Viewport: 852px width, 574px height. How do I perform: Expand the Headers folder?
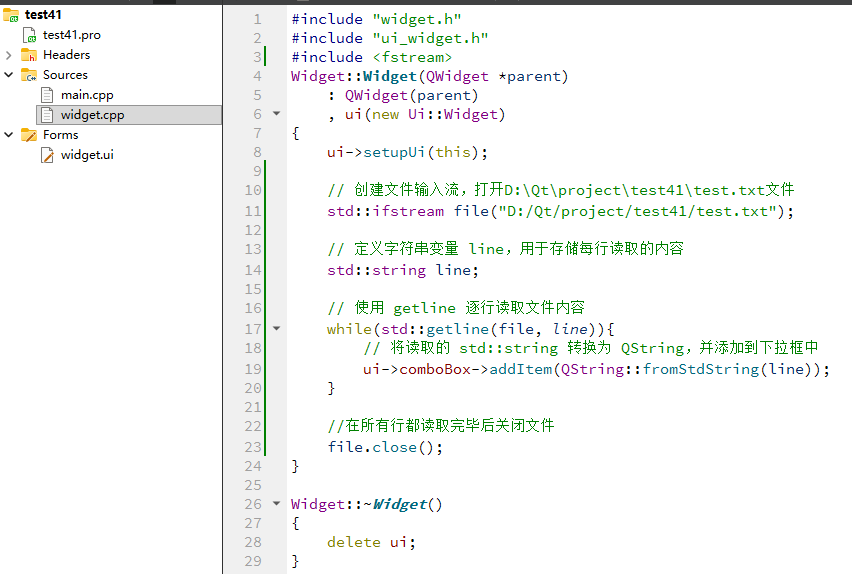point(8,55)
